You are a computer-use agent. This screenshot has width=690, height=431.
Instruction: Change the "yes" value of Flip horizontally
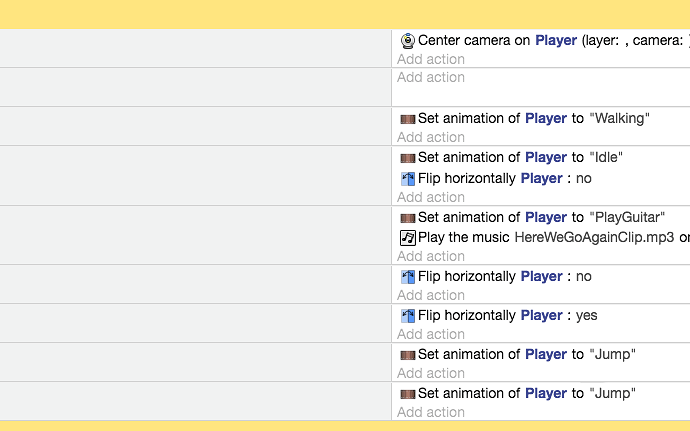coord(587,315)
